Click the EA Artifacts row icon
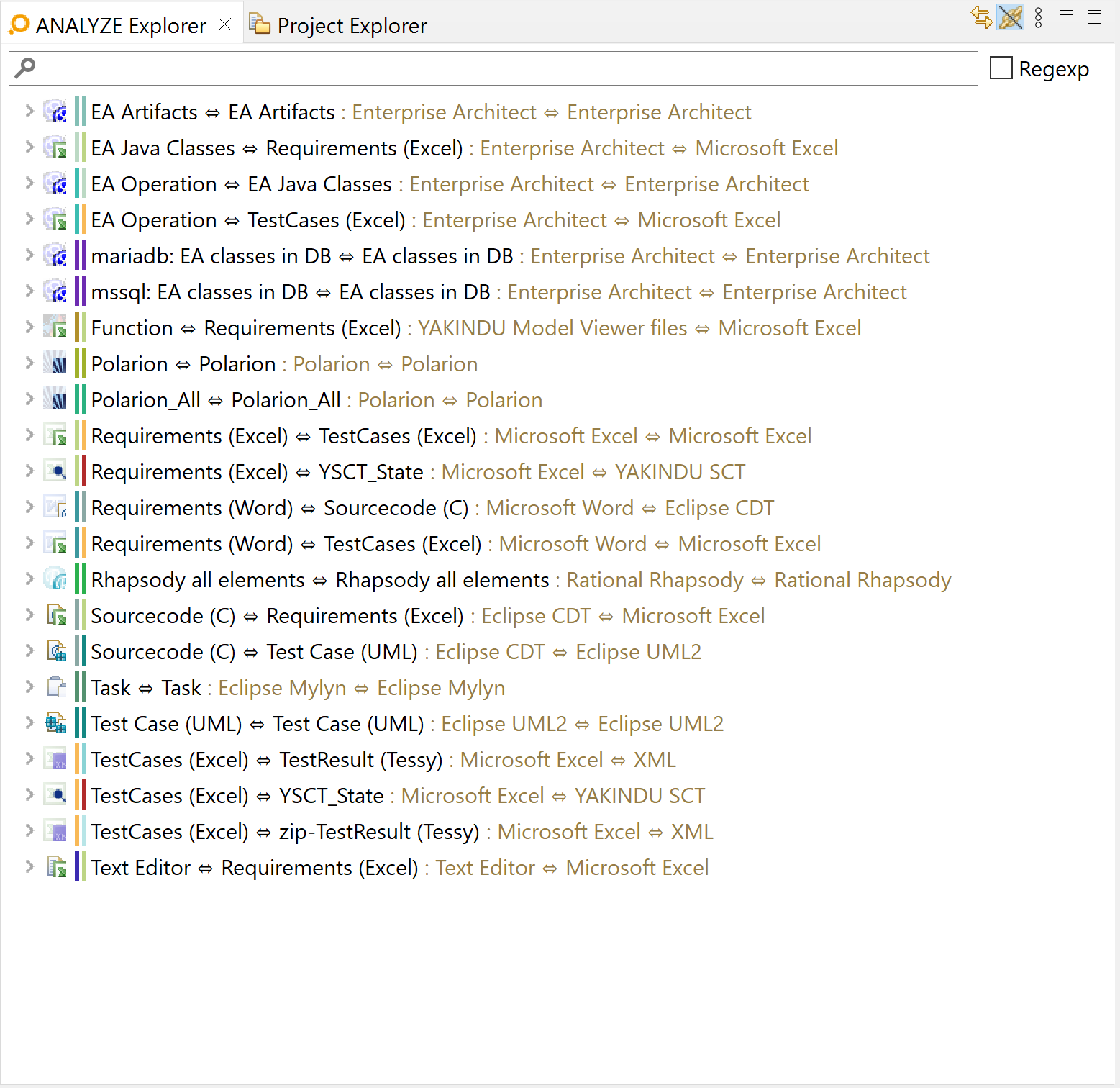Image resolution: width=1120 pixels, height=1088 pixels. point(55,112)
